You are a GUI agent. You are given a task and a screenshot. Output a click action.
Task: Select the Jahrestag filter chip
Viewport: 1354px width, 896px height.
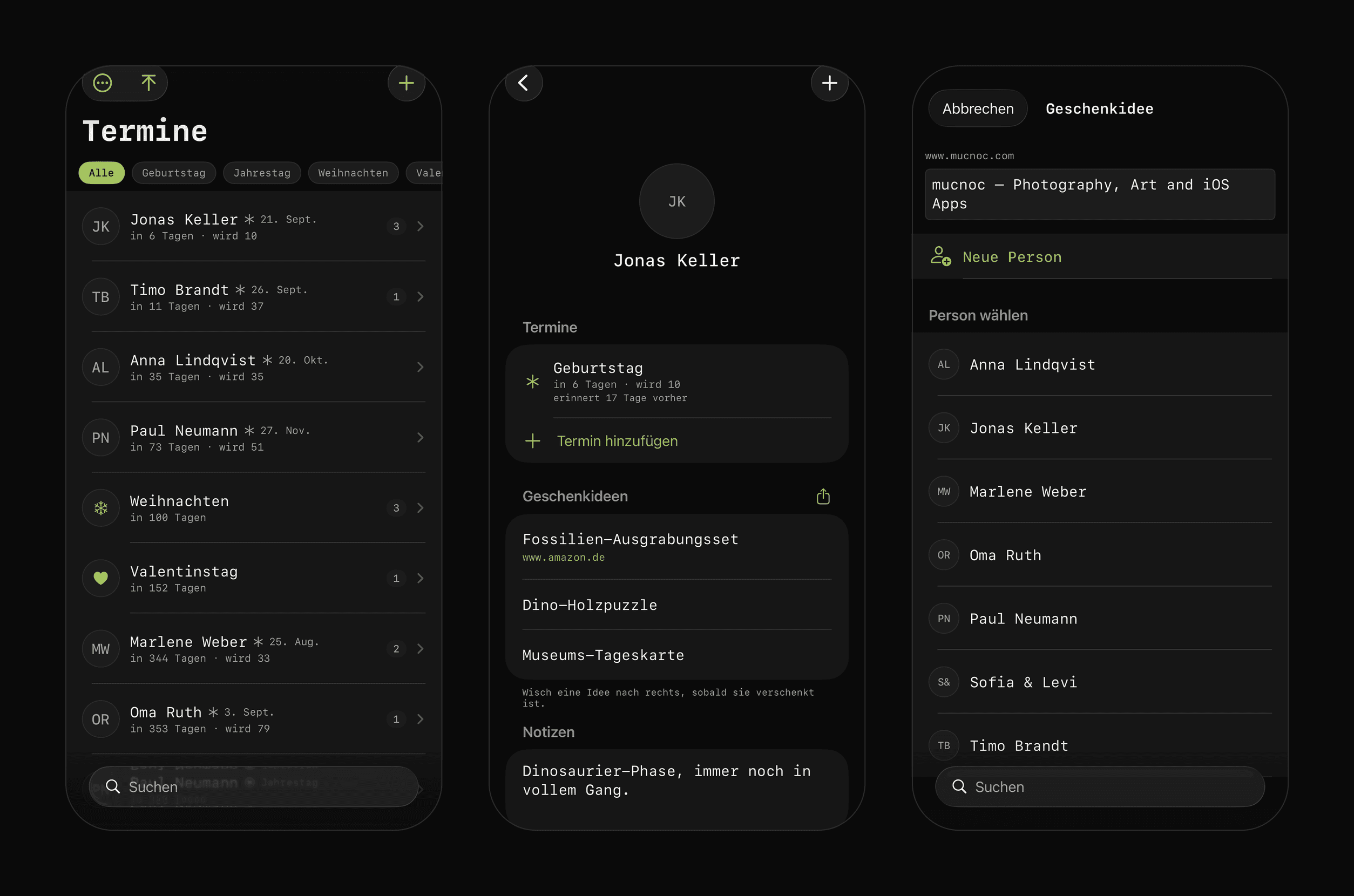tap(262, 173)
